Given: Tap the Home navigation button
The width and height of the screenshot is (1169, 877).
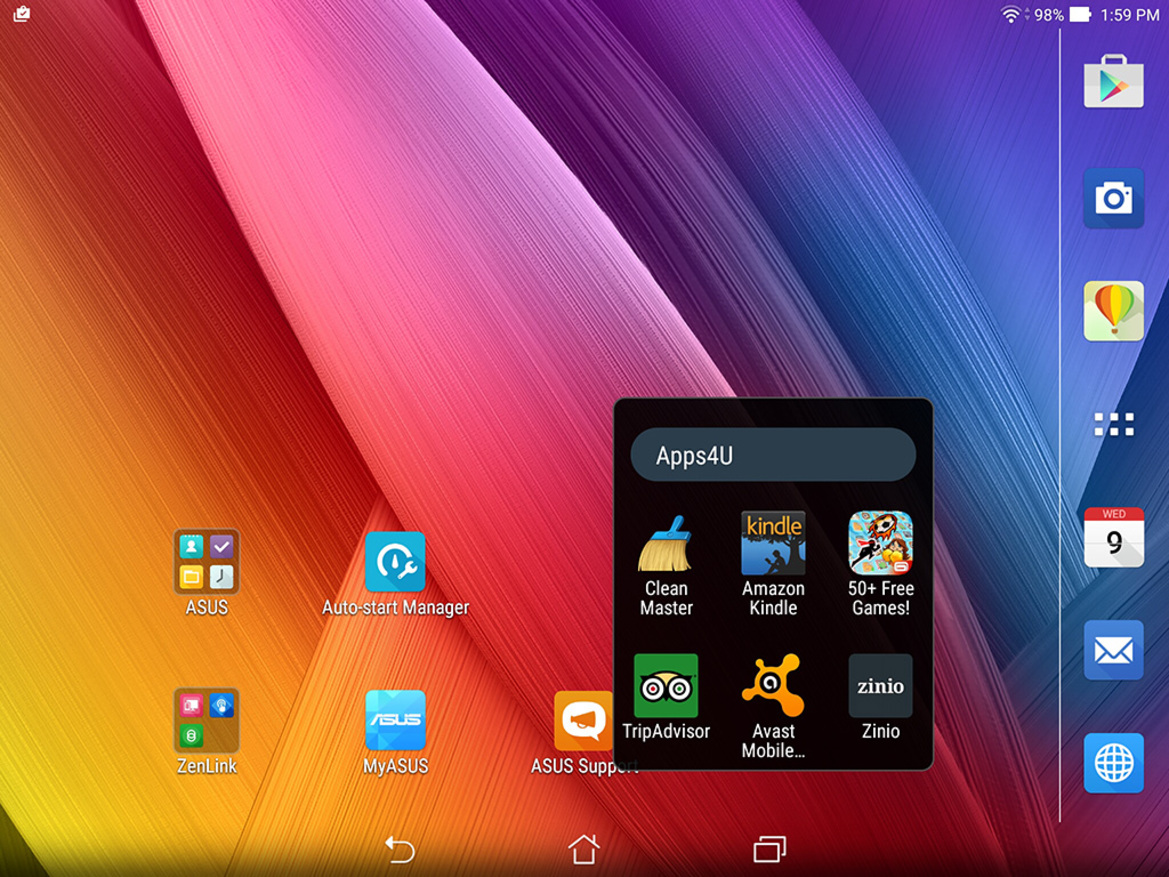Looking at the screenshot, I should [584, 849].
